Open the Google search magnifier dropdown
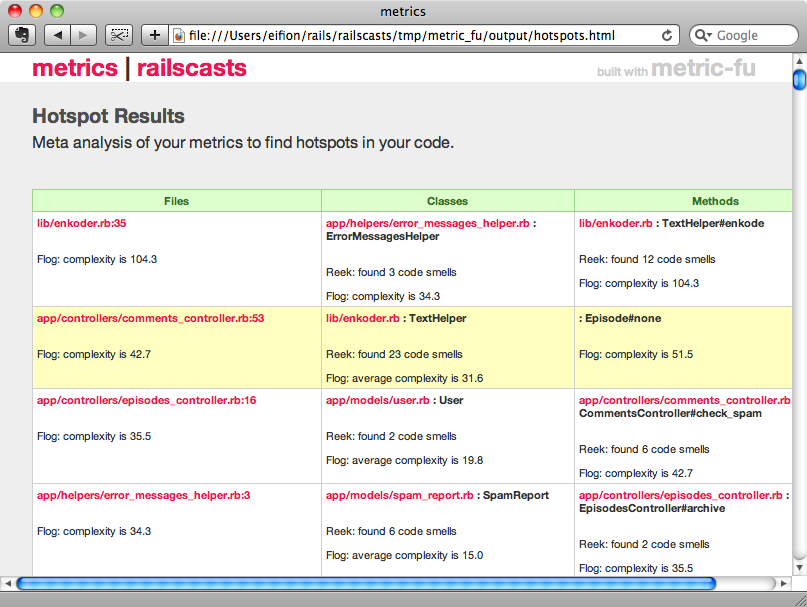 coord(703,35)
